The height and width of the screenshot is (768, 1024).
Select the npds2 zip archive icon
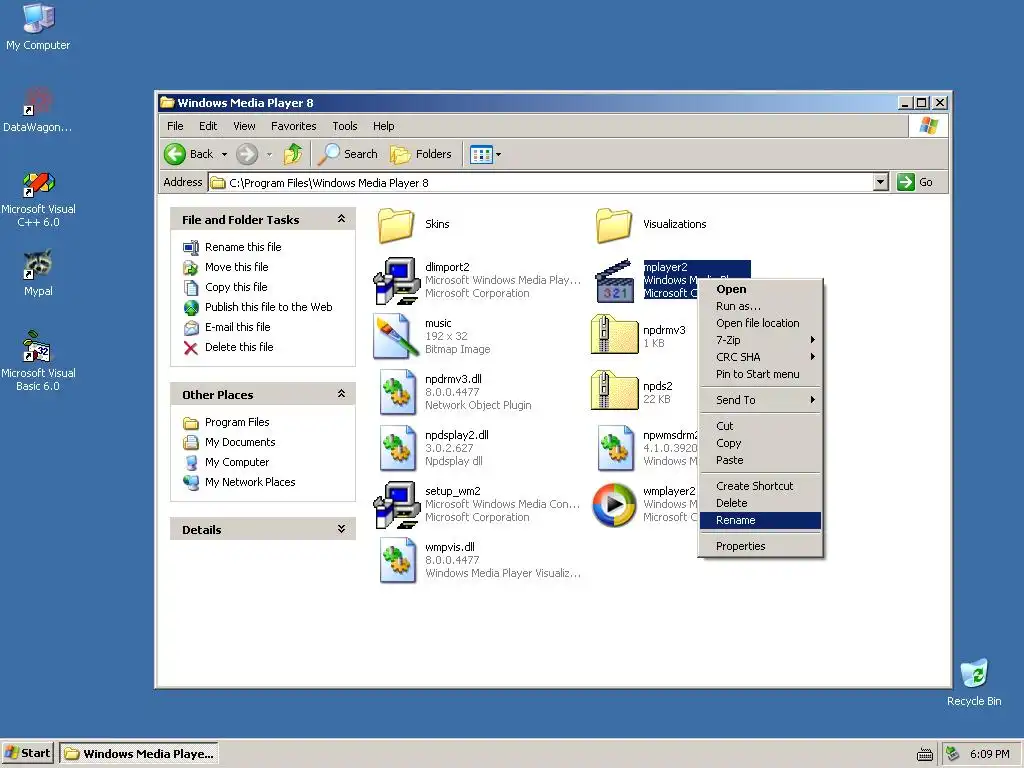tap(615, 391)
